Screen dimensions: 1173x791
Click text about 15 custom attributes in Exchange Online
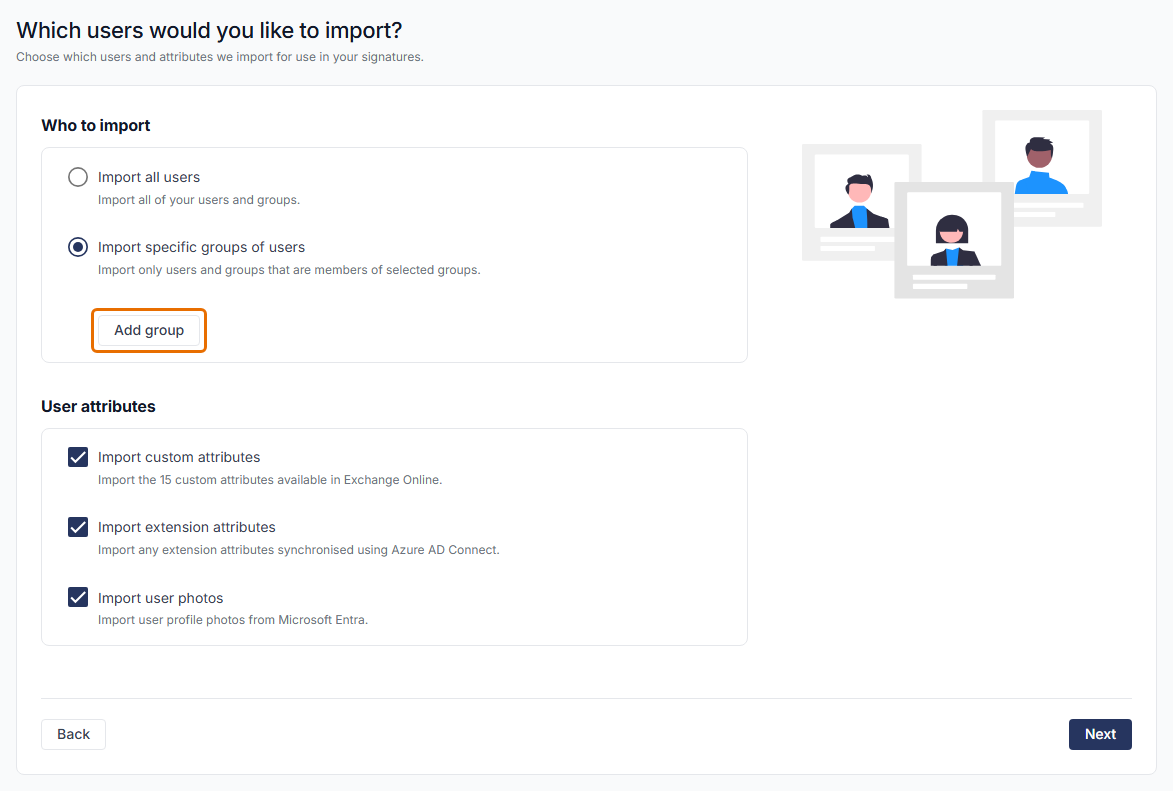click(270, 480)
